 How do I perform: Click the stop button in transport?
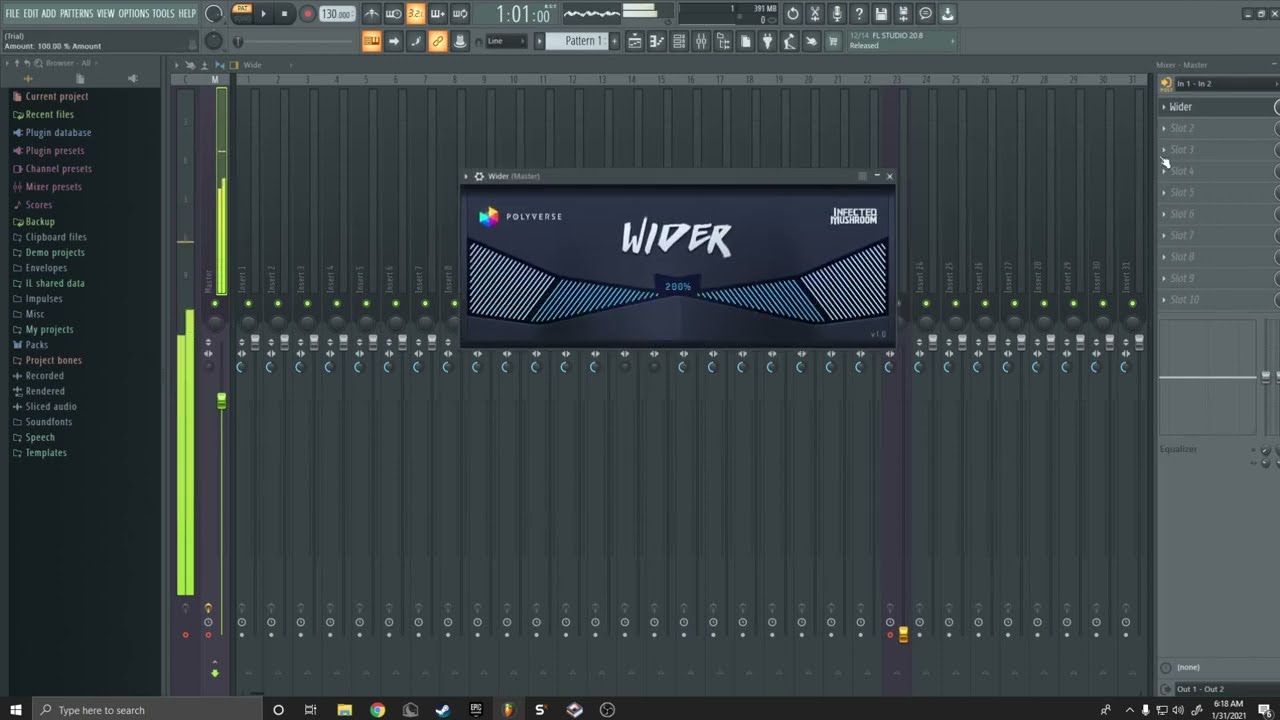[x=285, y=14]
